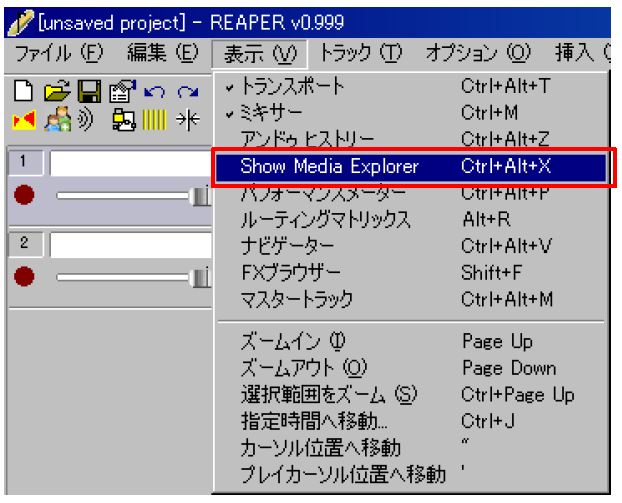
Task: Open the トラック (T) menu
Action: coord(361,53)
